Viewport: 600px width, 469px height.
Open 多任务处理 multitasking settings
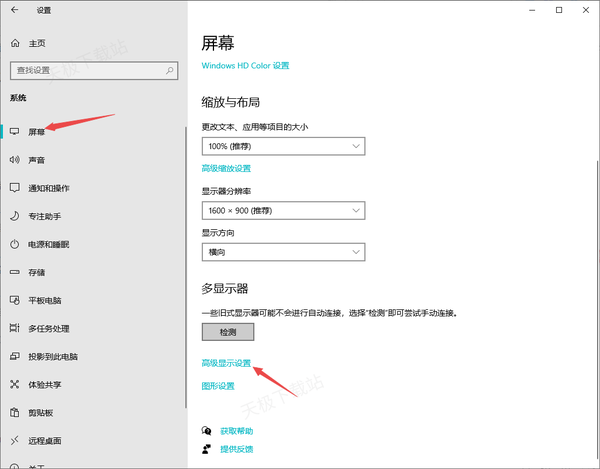point(48,328)
